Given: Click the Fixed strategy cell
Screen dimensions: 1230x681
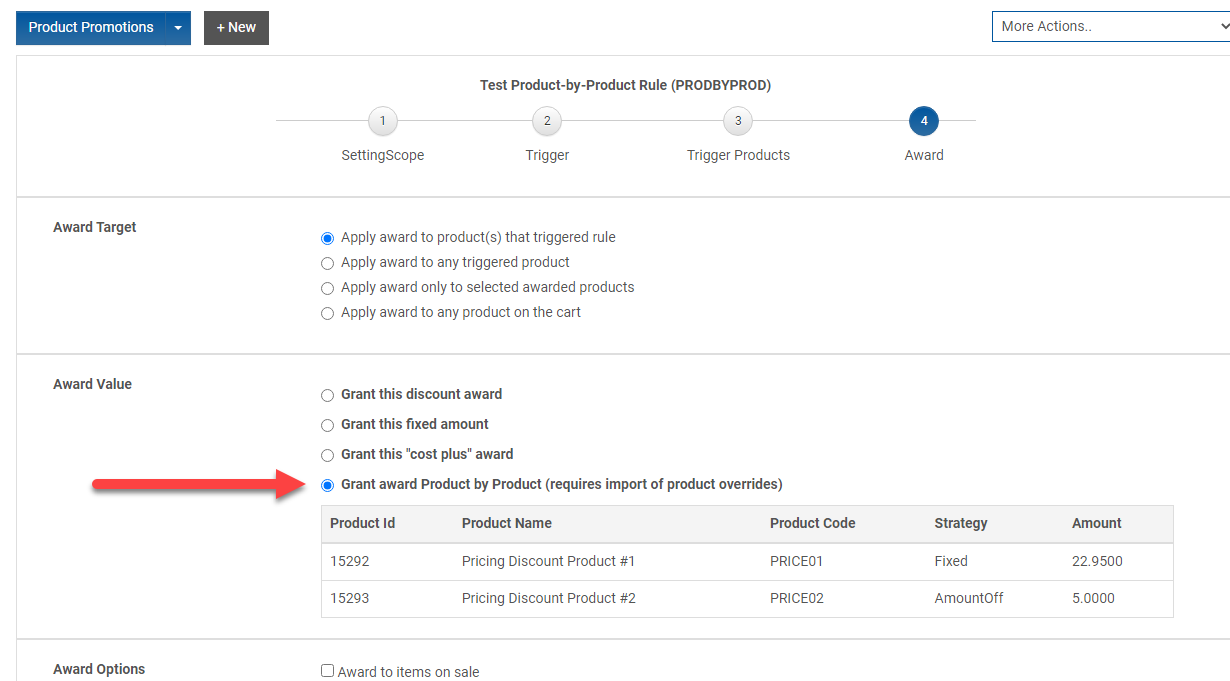Looking at the screenshot, I should tap(951, 561).
